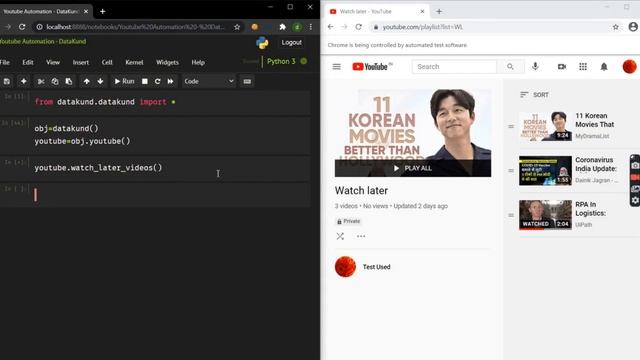Click the Private privacy label
The width and height of the screenshot is (640, 360).
tap(348, 221)
